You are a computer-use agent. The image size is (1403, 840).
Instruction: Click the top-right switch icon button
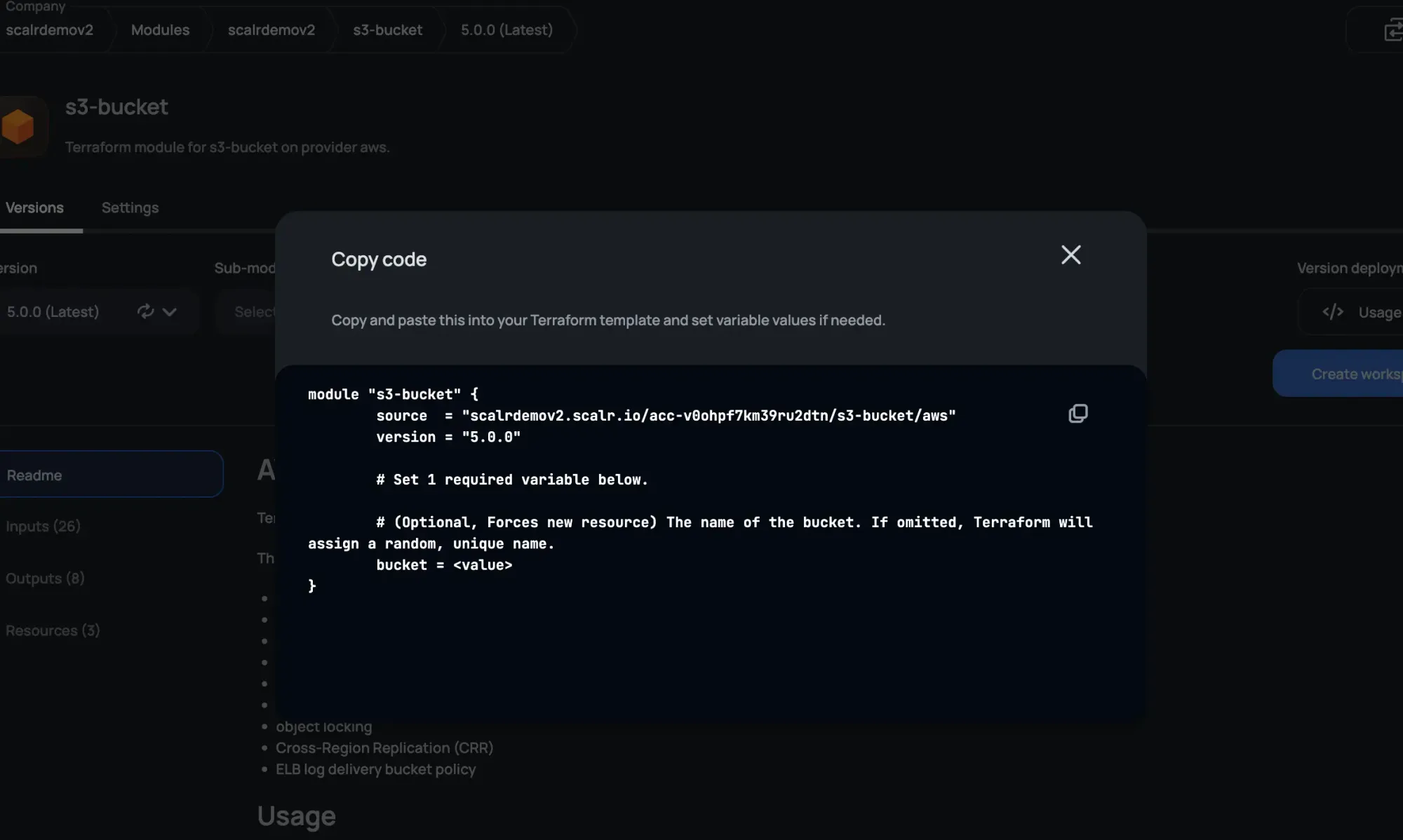point(1392,31)
